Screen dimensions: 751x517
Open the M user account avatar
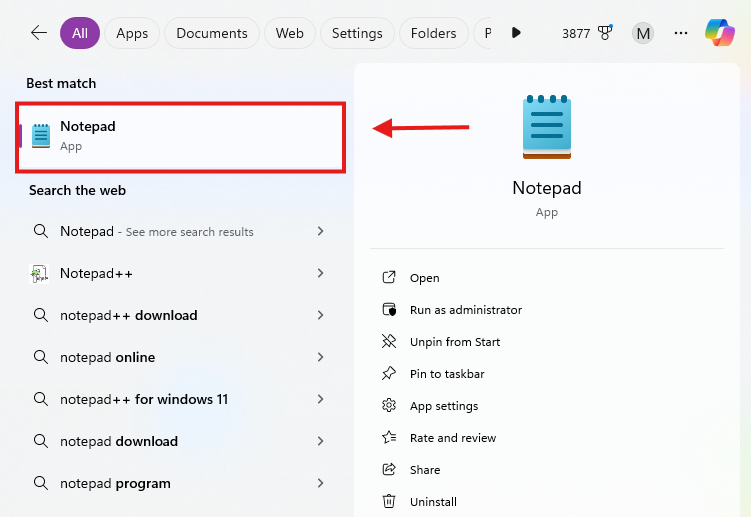pos(643,33)
